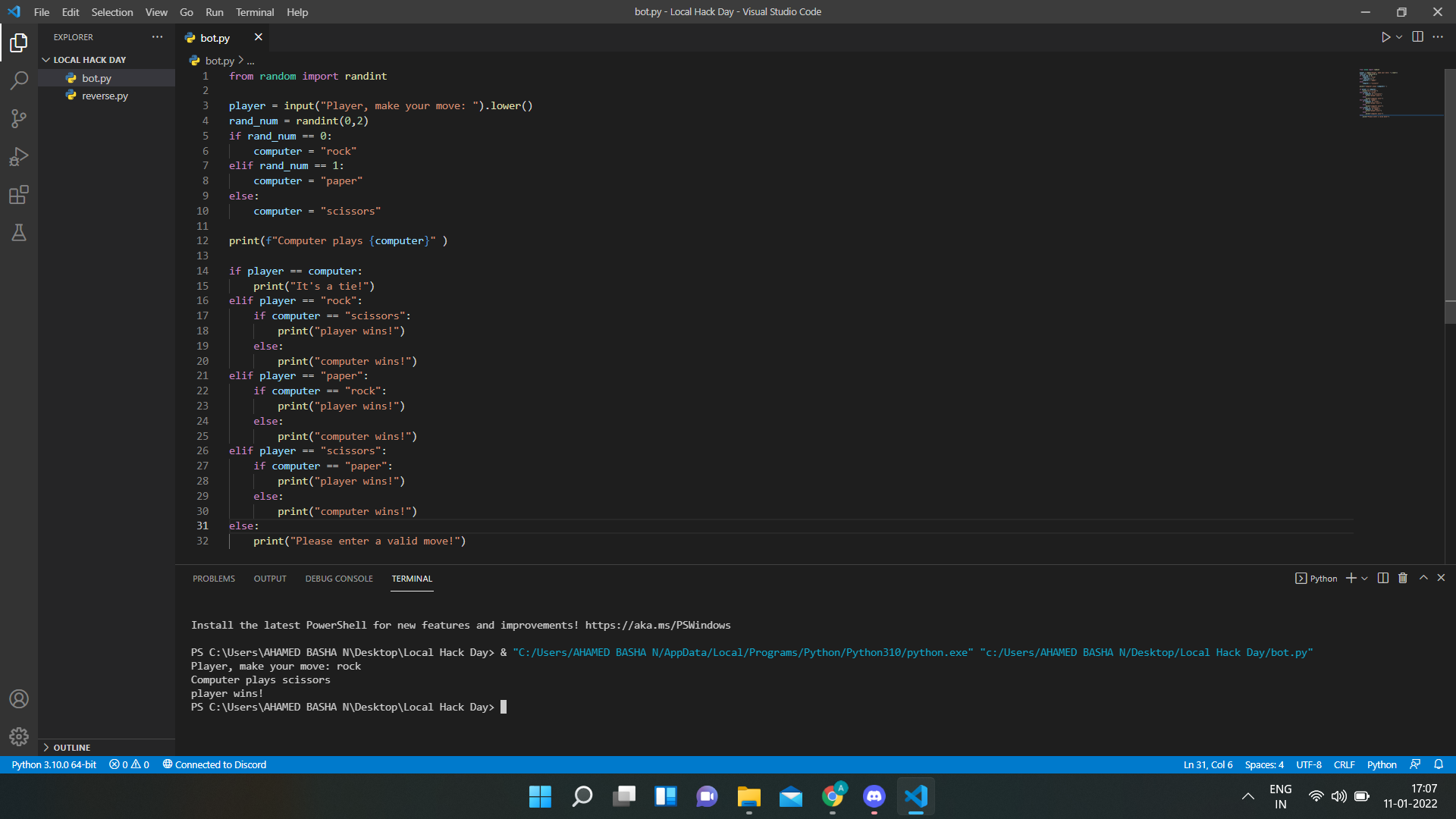The image size is (1456, 819).
Task: Open Manage settings gear menu
Action: tap(19, 736)
